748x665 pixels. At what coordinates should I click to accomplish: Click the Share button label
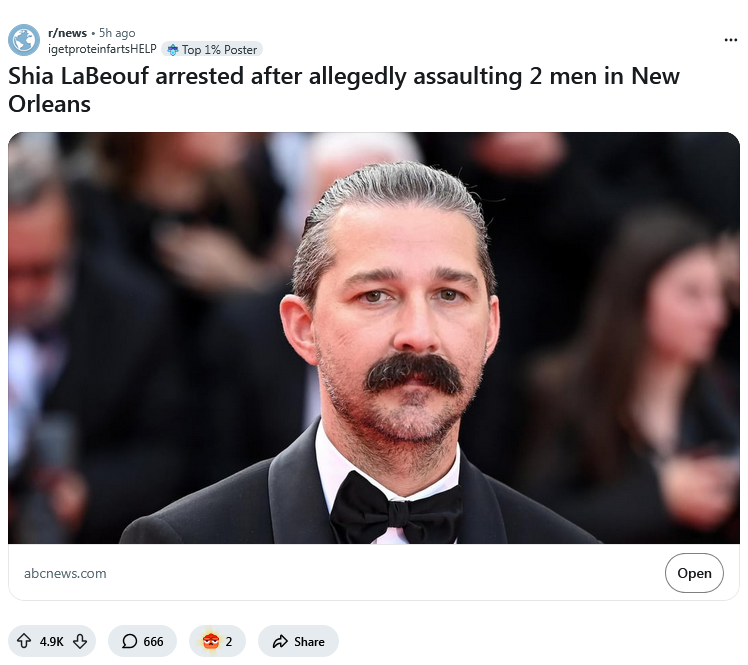(x=309, y=642)
